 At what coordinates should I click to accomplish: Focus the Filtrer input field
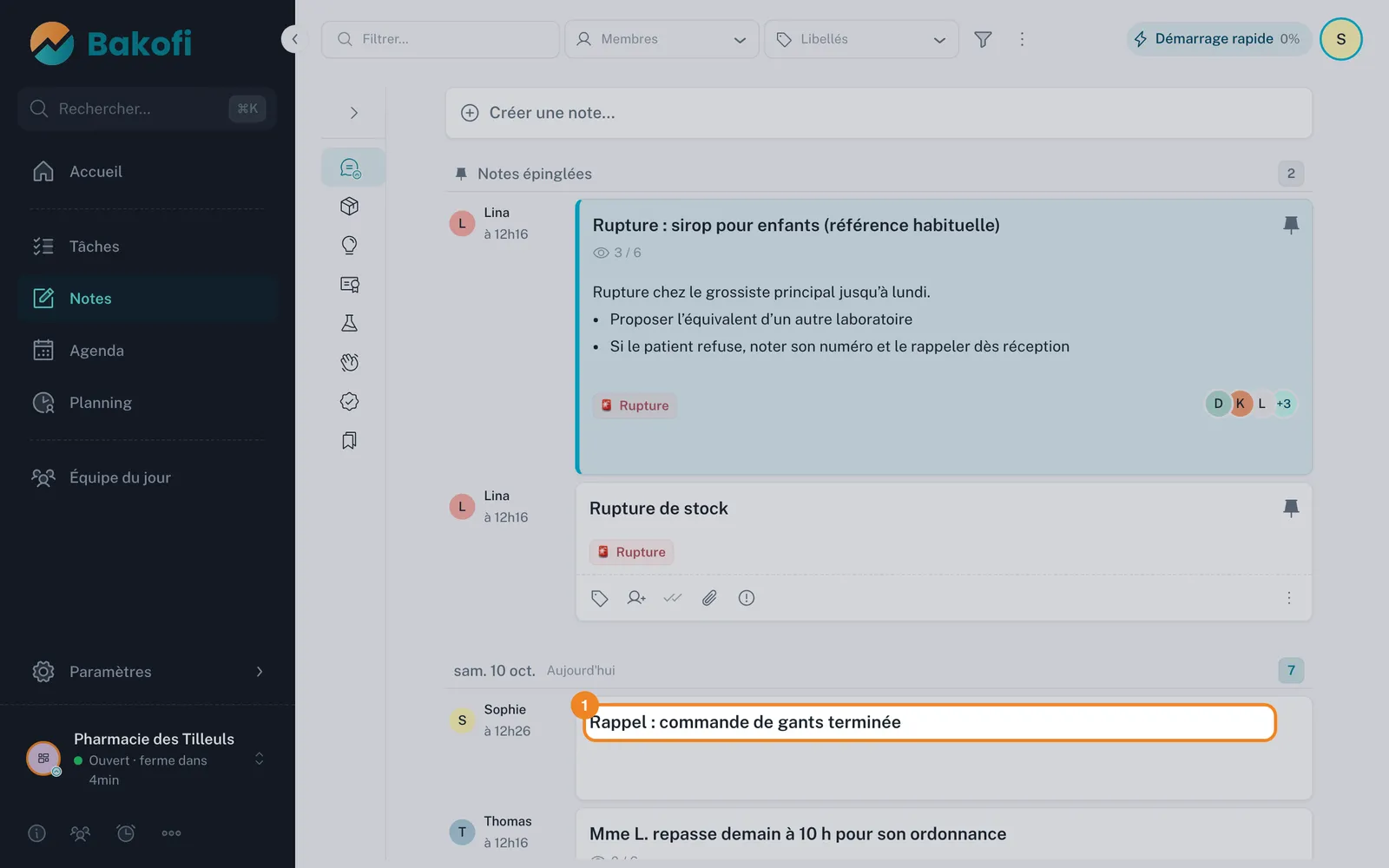click(x=440, y=39)
